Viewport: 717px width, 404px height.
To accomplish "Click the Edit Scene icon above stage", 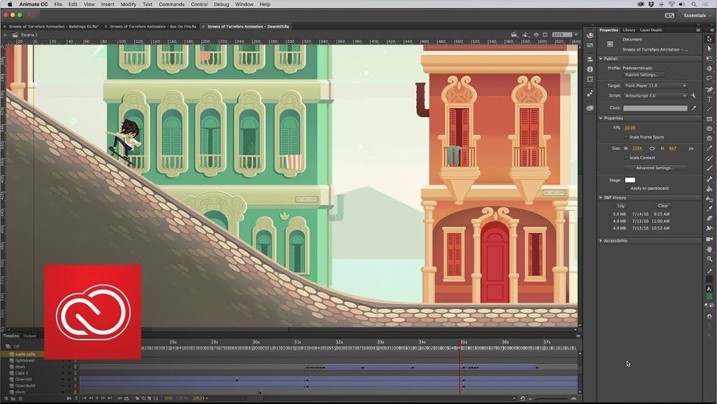I will pyautogui.click(x=514, y=34).
